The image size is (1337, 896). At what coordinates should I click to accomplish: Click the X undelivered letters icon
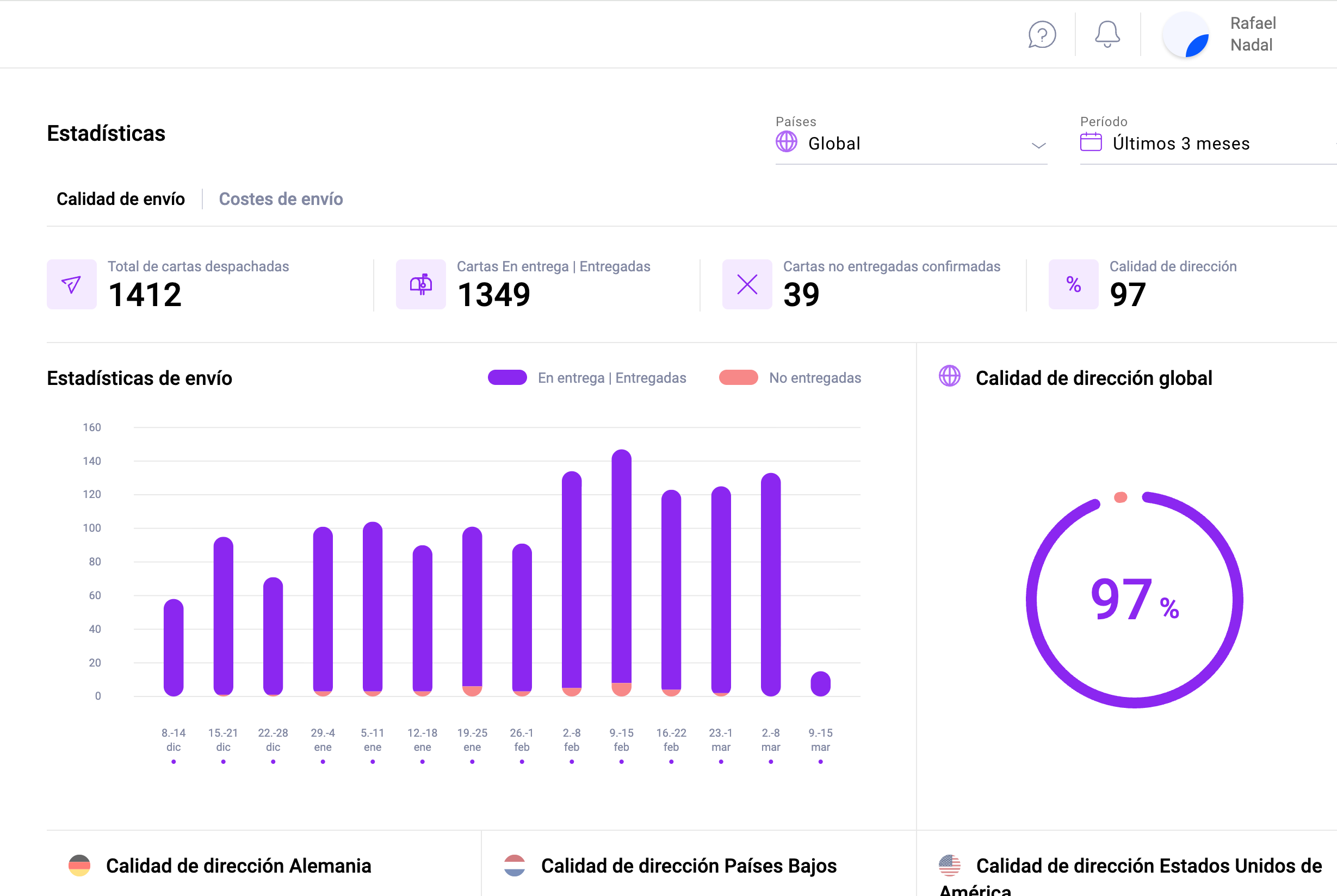tap(746, 284)
